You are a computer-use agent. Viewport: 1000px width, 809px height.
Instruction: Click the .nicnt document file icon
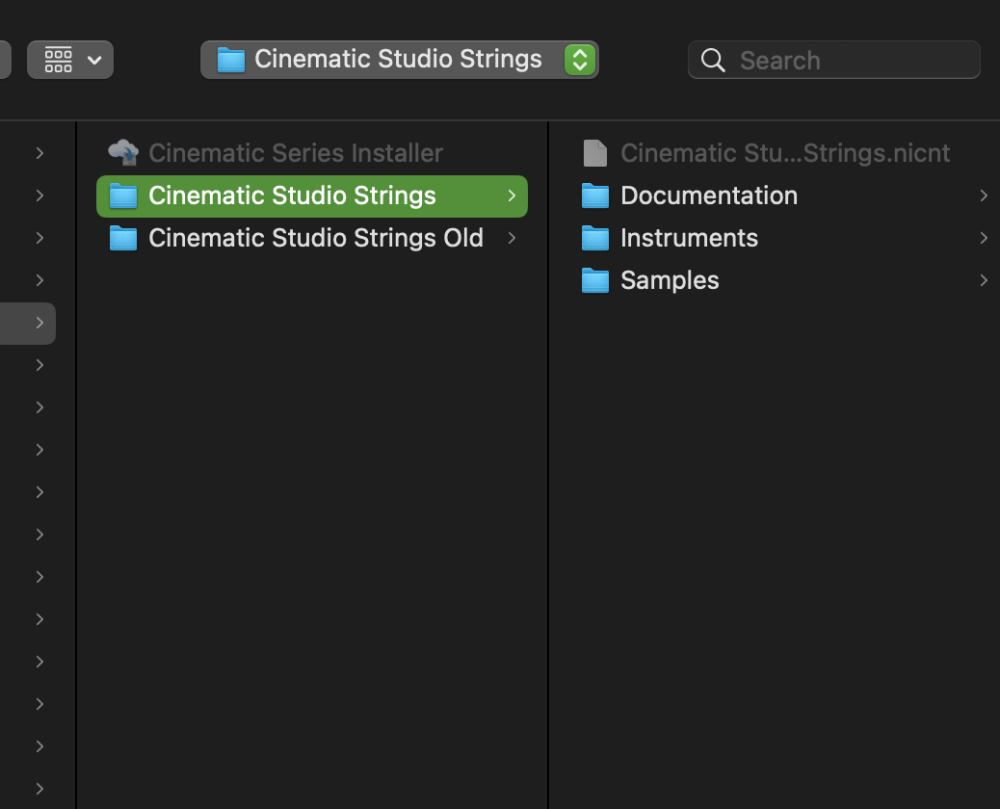pyautogui.click(x=595, y=153)
